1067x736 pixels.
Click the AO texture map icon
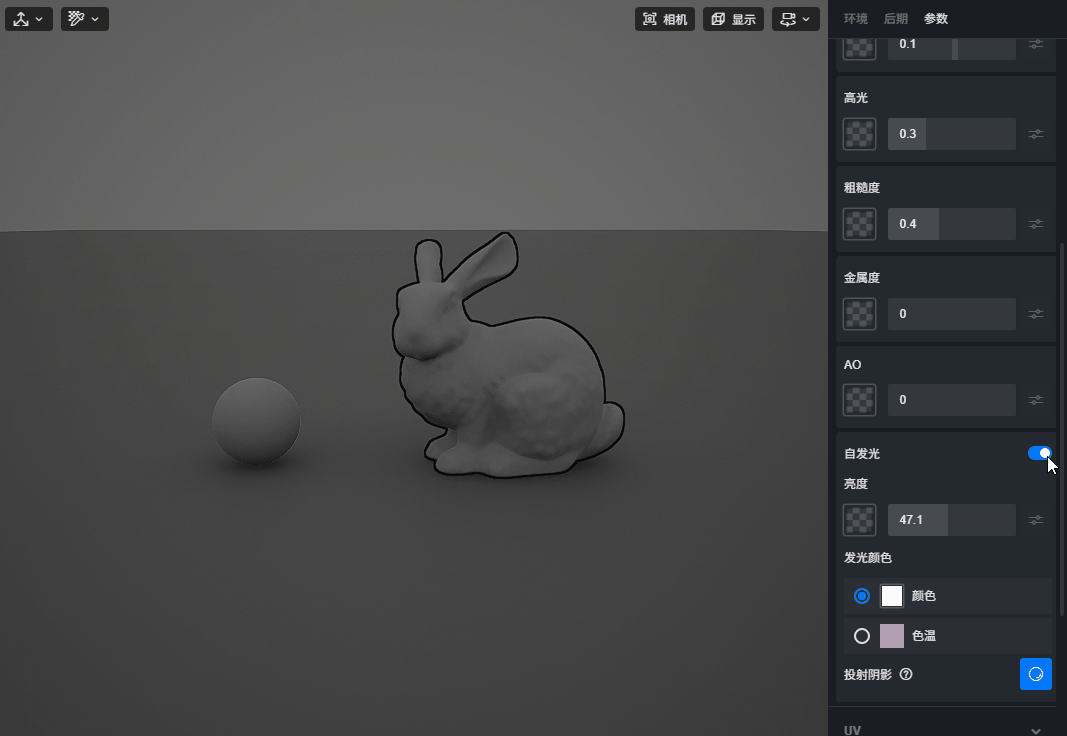tap(859, 400)
